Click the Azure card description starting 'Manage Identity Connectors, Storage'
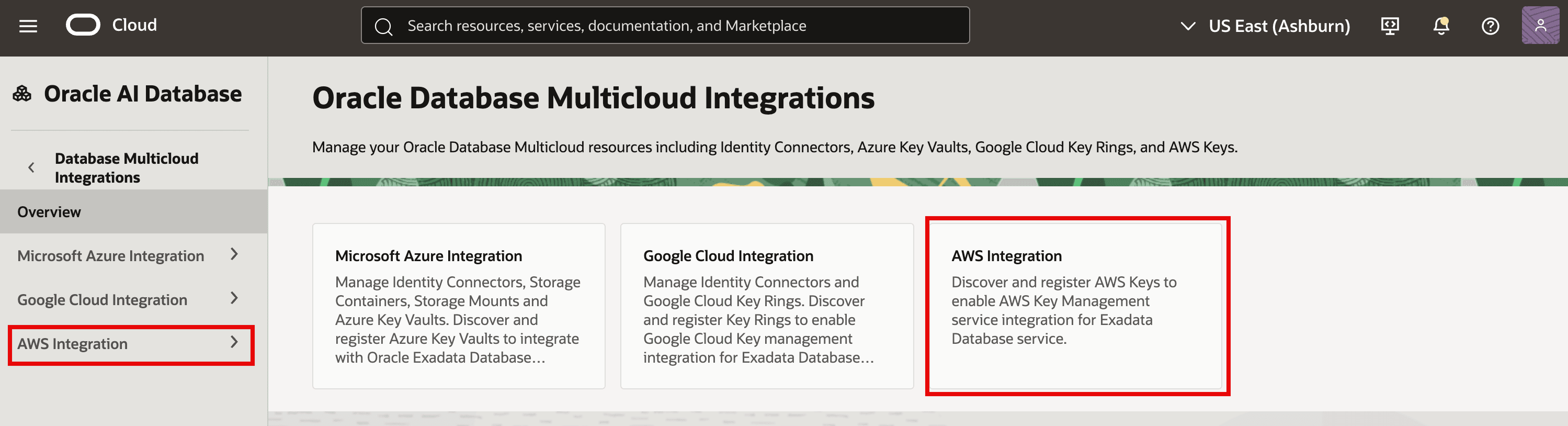The height and width of the screenshot is (426, 1568). pyautogui.click(x=458, y=320)
